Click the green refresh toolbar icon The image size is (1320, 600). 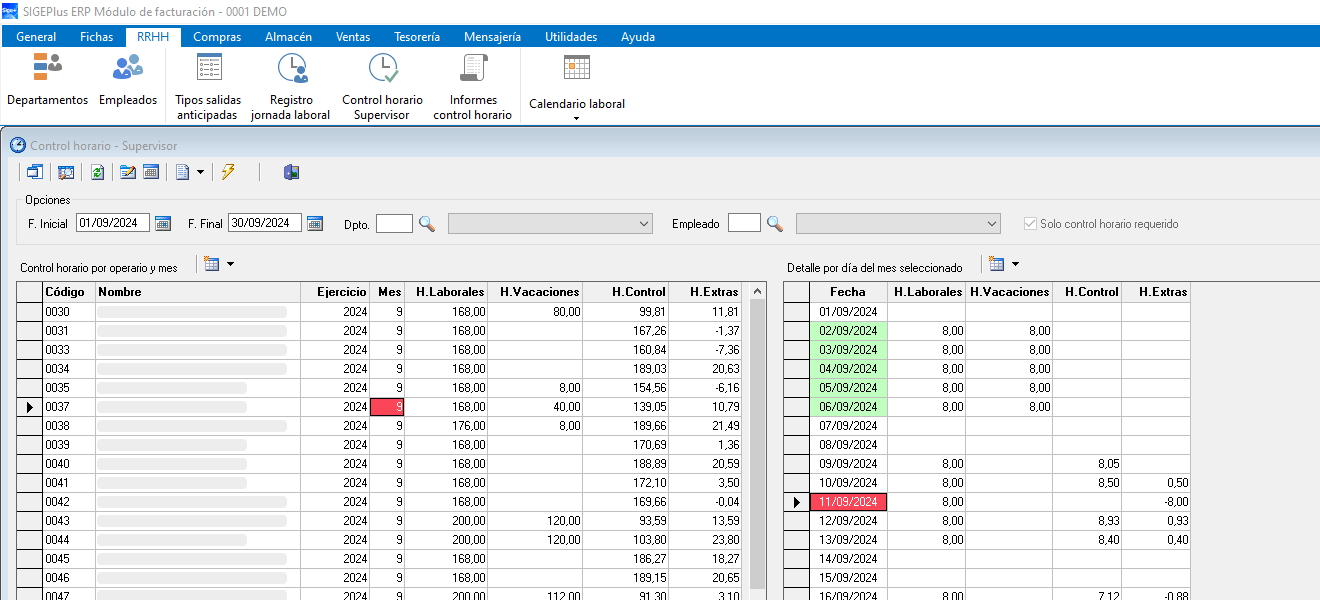click(x=97, y=172)
